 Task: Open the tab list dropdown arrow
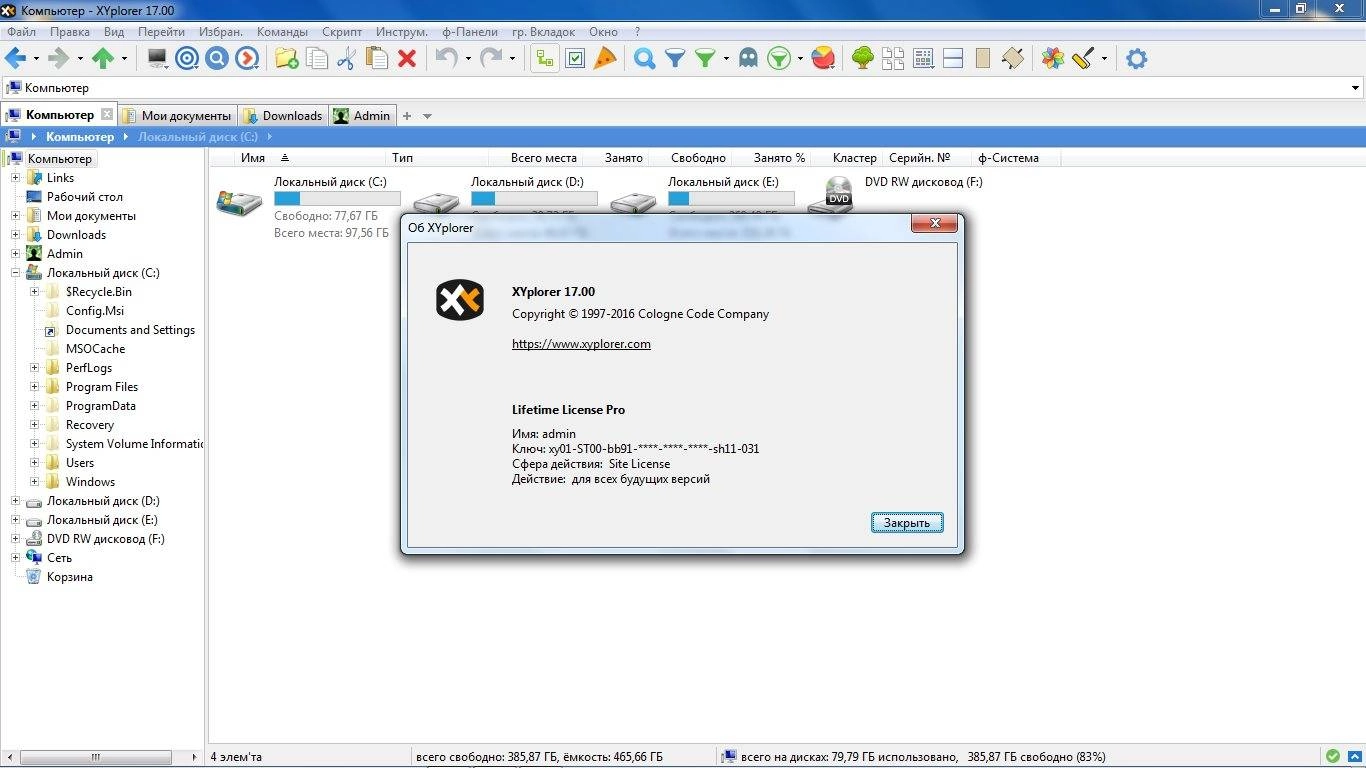click(427, 116)
